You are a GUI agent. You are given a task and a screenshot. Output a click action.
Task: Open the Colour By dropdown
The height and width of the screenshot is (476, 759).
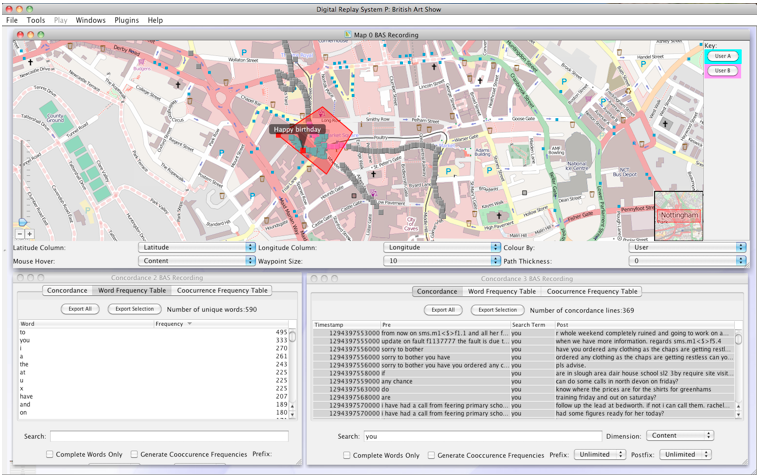tap(689, 247)
